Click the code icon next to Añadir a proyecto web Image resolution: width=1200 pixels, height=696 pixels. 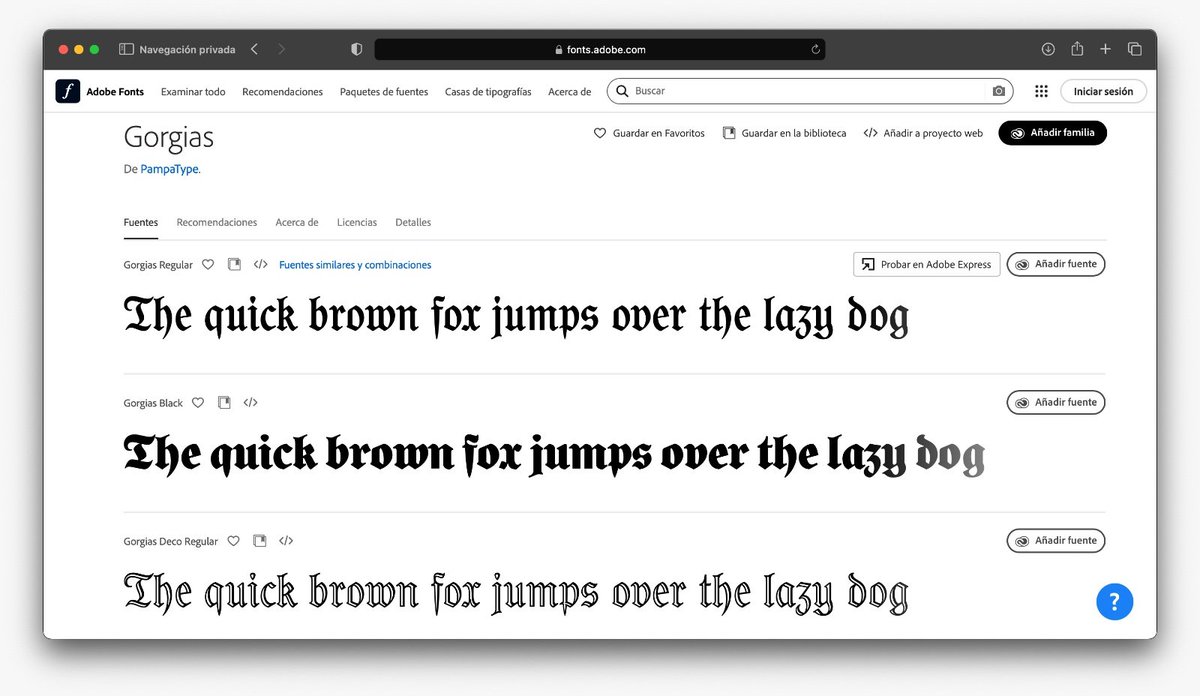coord(870,132)
